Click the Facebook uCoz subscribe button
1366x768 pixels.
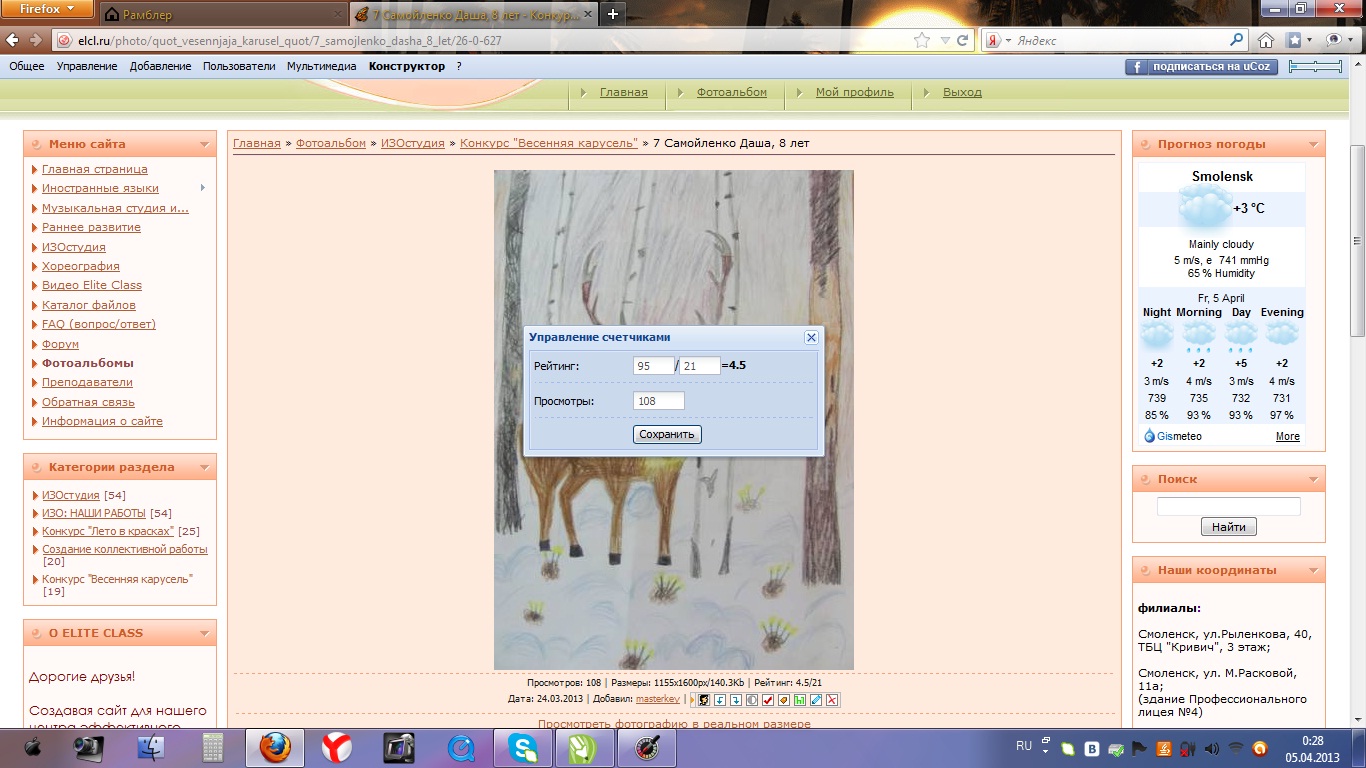coord(1202,67)
